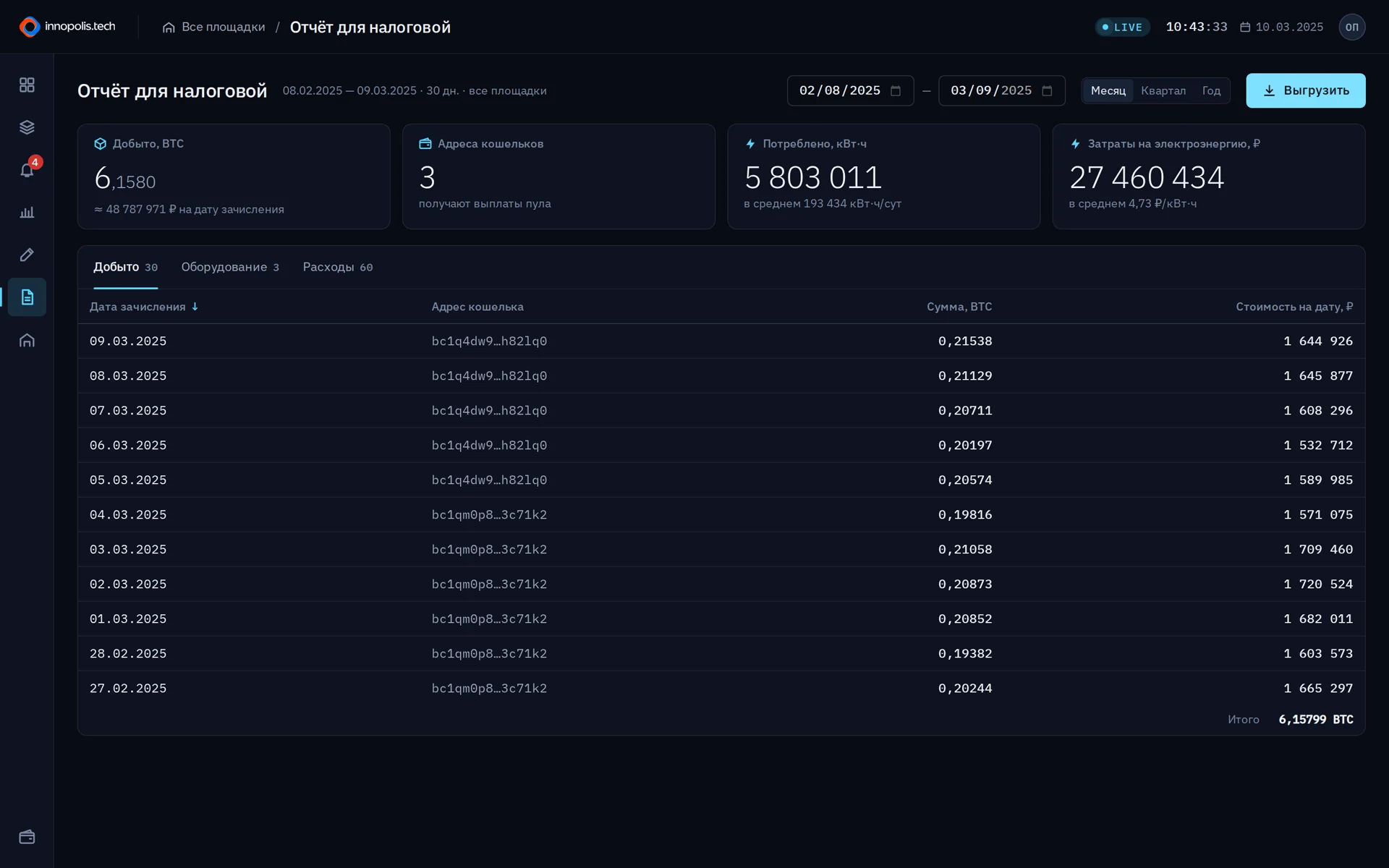Screen dimensions: 1389x868
Task: Select the Месяц period option
Action: tap(1108, 90)
